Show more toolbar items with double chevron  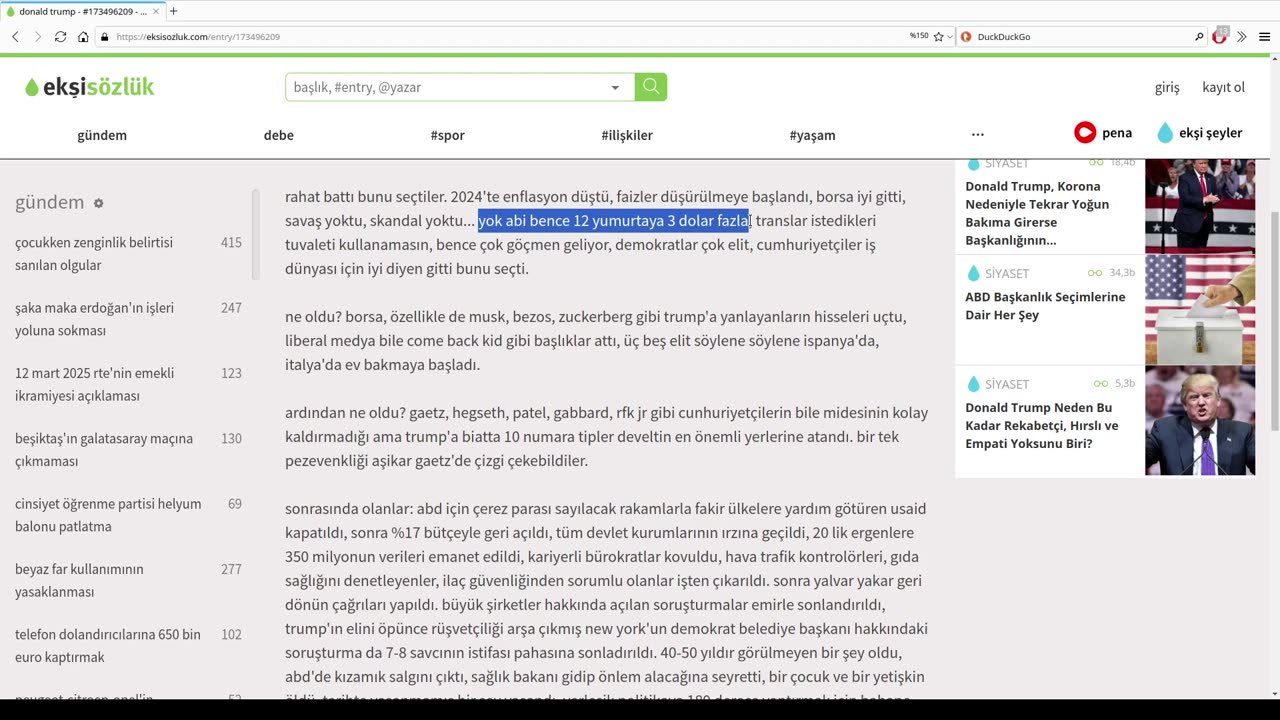click(1242, 37)
